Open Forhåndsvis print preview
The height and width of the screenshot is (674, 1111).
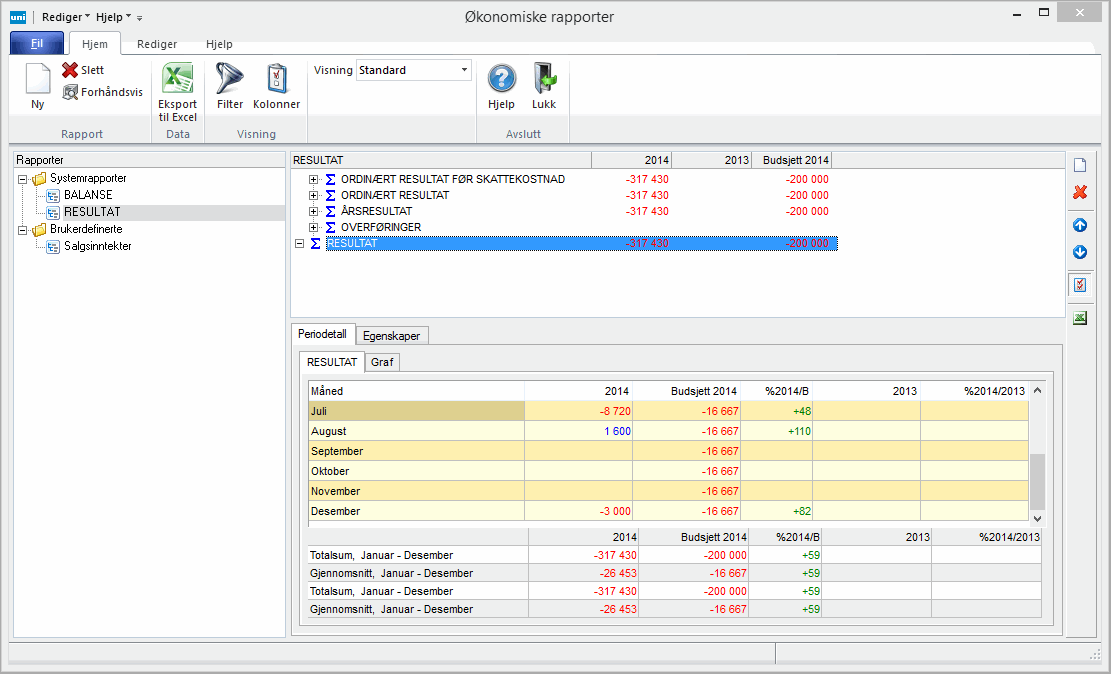point(103,92)
